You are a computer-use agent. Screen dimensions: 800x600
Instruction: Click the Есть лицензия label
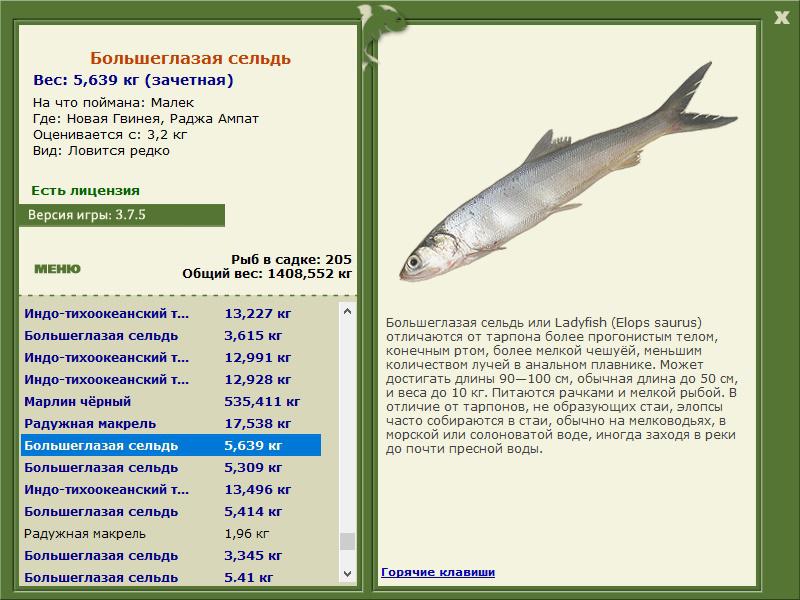85,191
